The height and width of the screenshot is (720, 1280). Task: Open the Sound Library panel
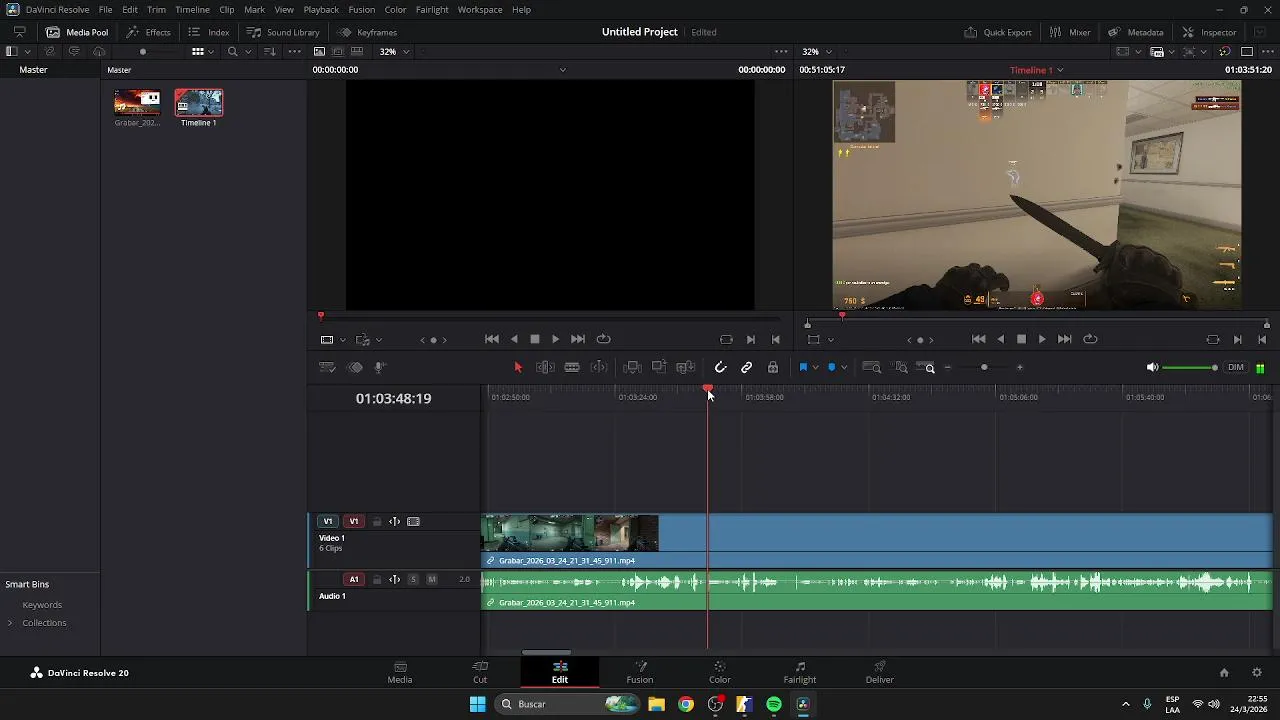pos(283,32)
